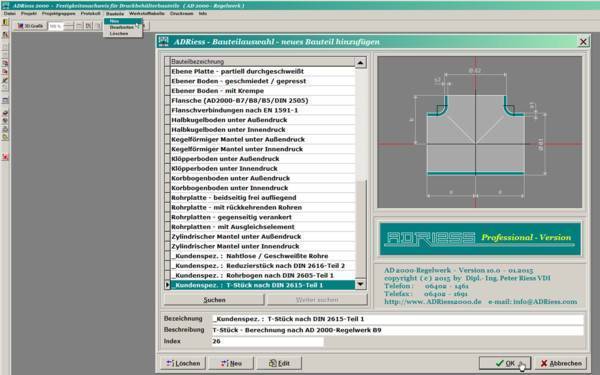Viewport: 600px width, 375px height.
Task: Click the ADRiess logo icon in dialog title
Action: [163, 41]
